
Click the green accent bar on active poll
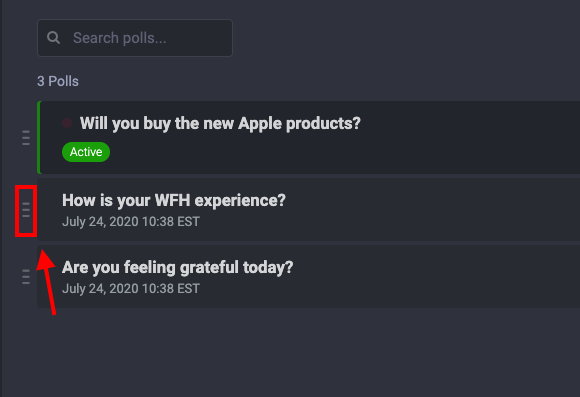[x=39, y=137]
